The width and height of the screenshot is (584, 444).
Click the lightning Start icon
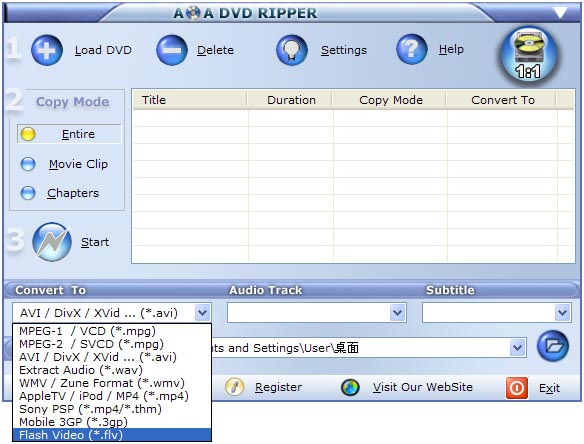pyautogui.click(x=52, y=242)
